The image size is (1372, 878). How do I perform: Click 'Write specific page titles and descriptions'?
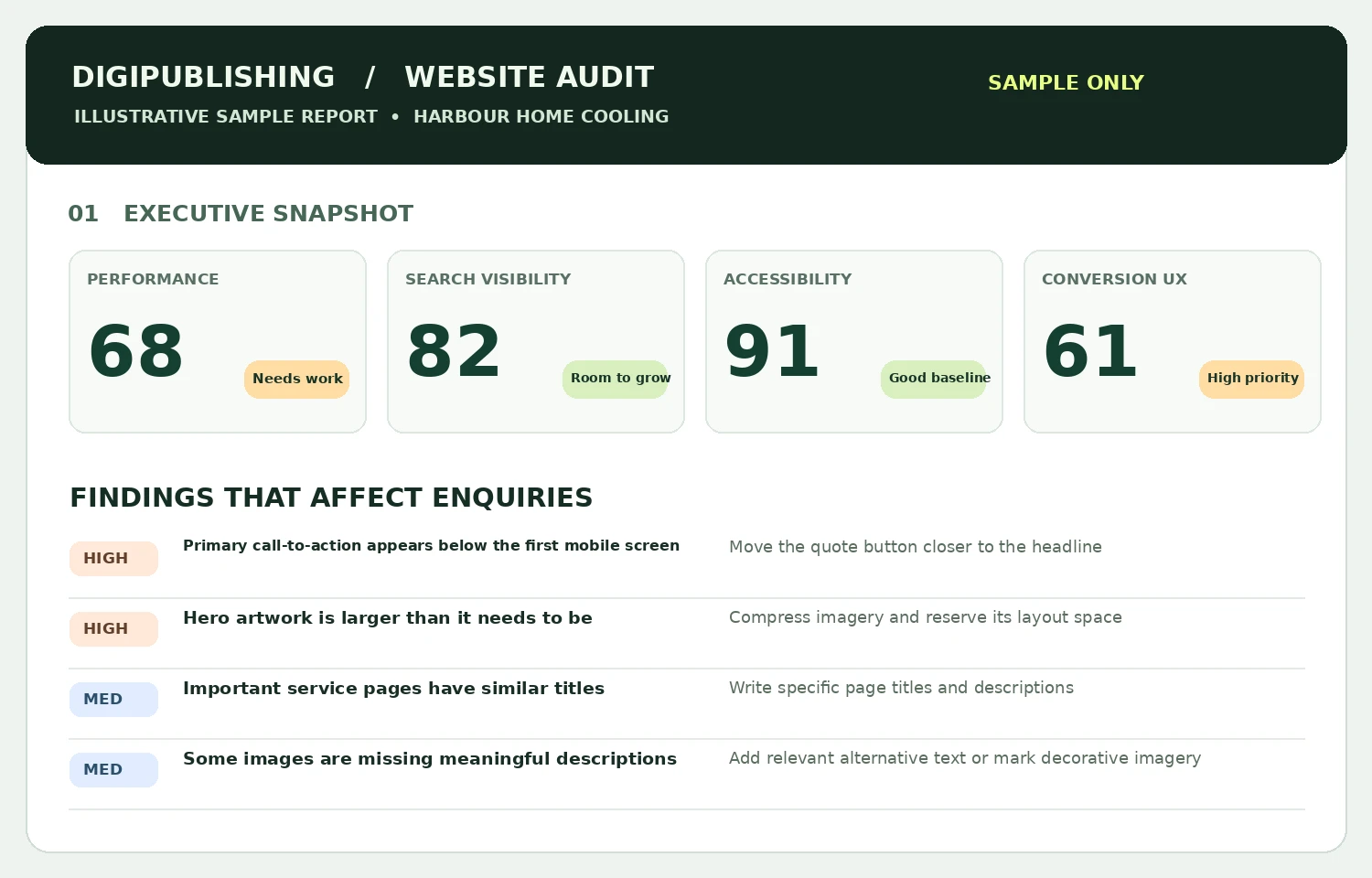click(902, 688)
